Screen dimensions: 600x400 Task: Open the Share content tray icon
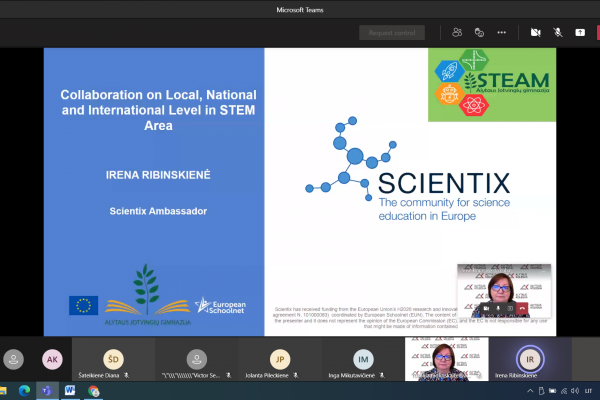click(x=580, y=33)
